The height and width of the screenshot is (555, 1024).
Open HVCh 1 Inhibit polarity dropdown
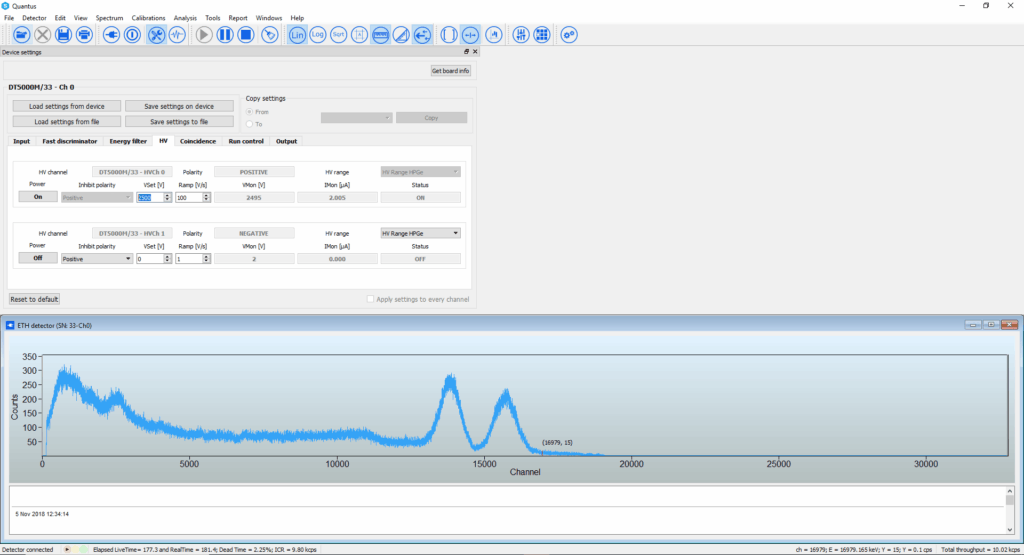(x=97, y=259)
